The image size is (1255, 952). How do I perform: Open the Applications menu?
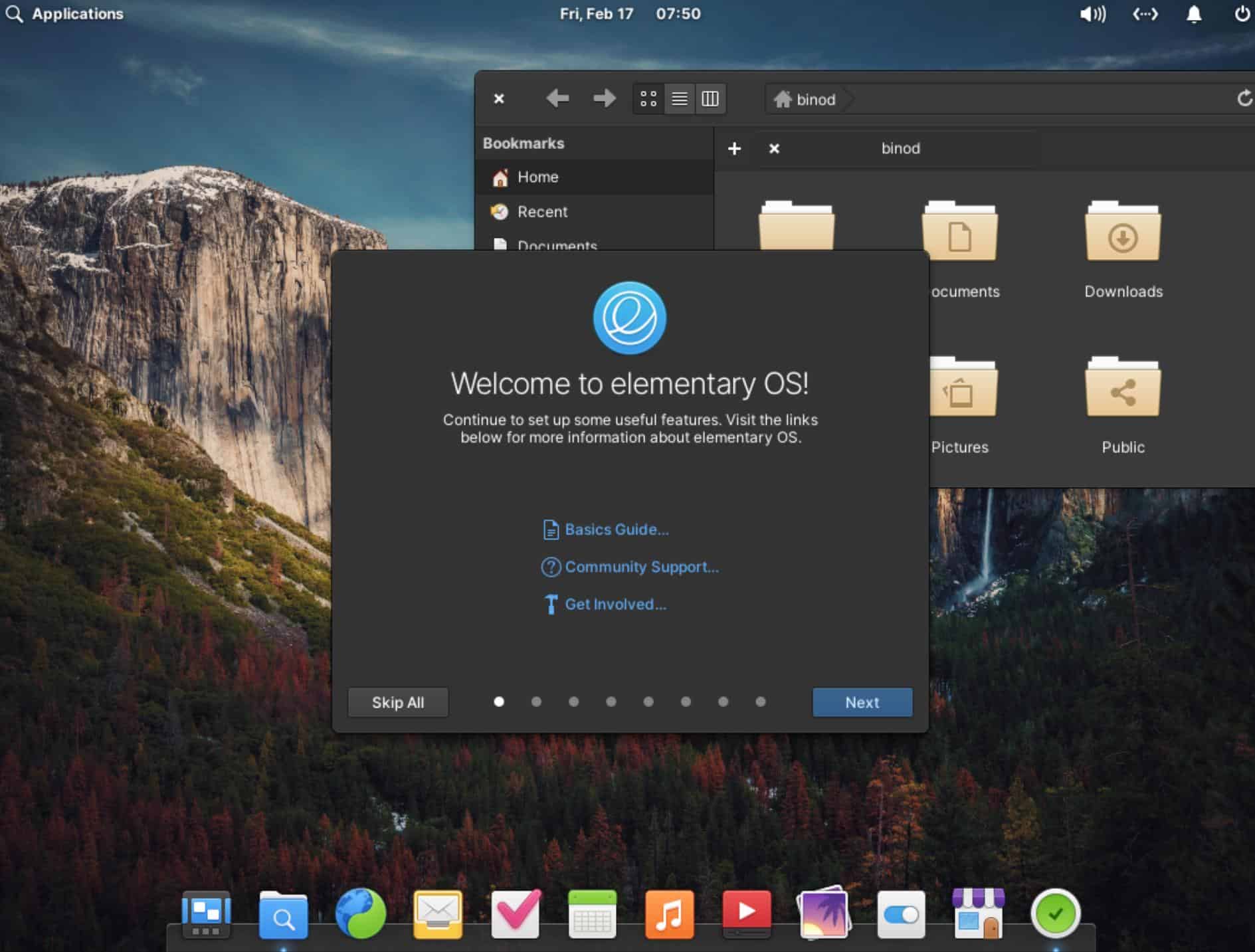pos(65,14)
